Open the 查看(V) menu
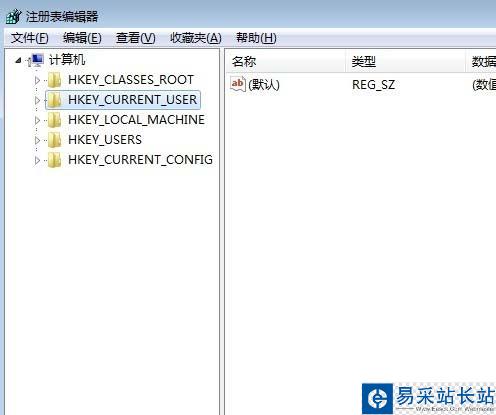The height and width of the screenshot is (415, 496). (136, 38)
